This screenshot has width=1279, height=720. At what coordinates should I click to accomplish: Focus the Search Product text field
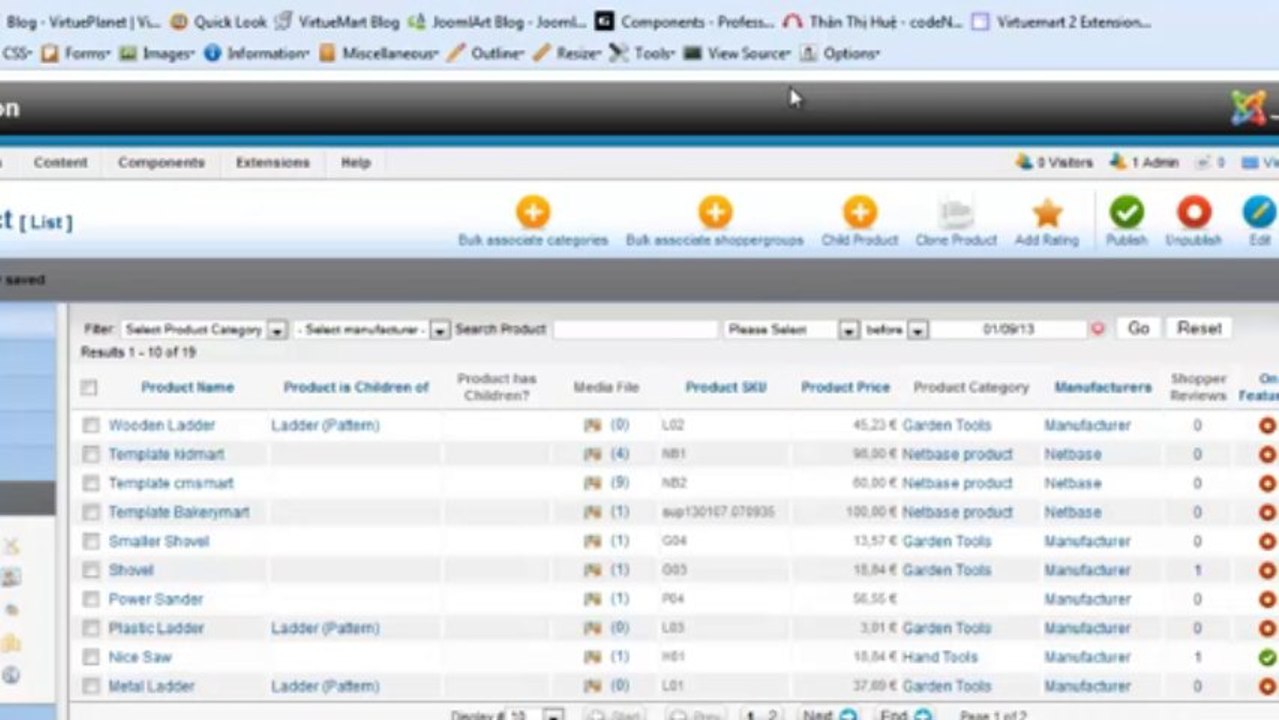click(635, 329)
